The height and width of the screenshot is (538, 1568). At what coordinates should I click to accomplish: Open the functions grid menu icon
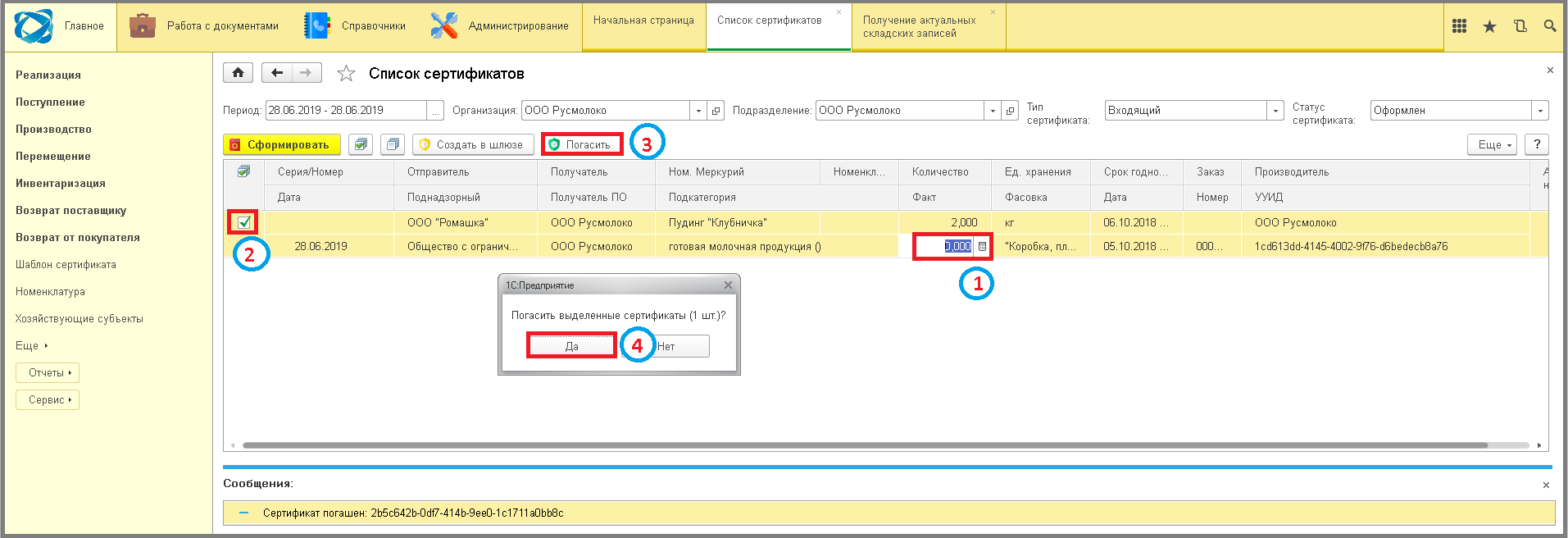tap(1459, 26)
